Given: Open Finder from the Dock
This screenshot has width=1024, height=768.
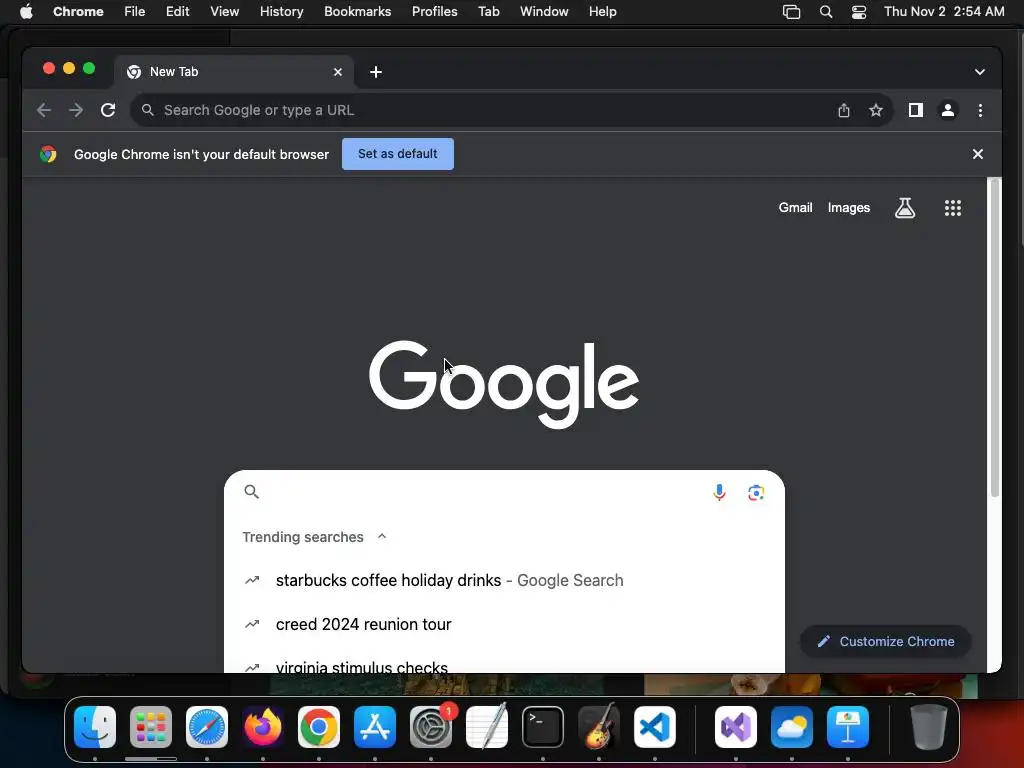Looking at the screenshot, I should (95, 727).
